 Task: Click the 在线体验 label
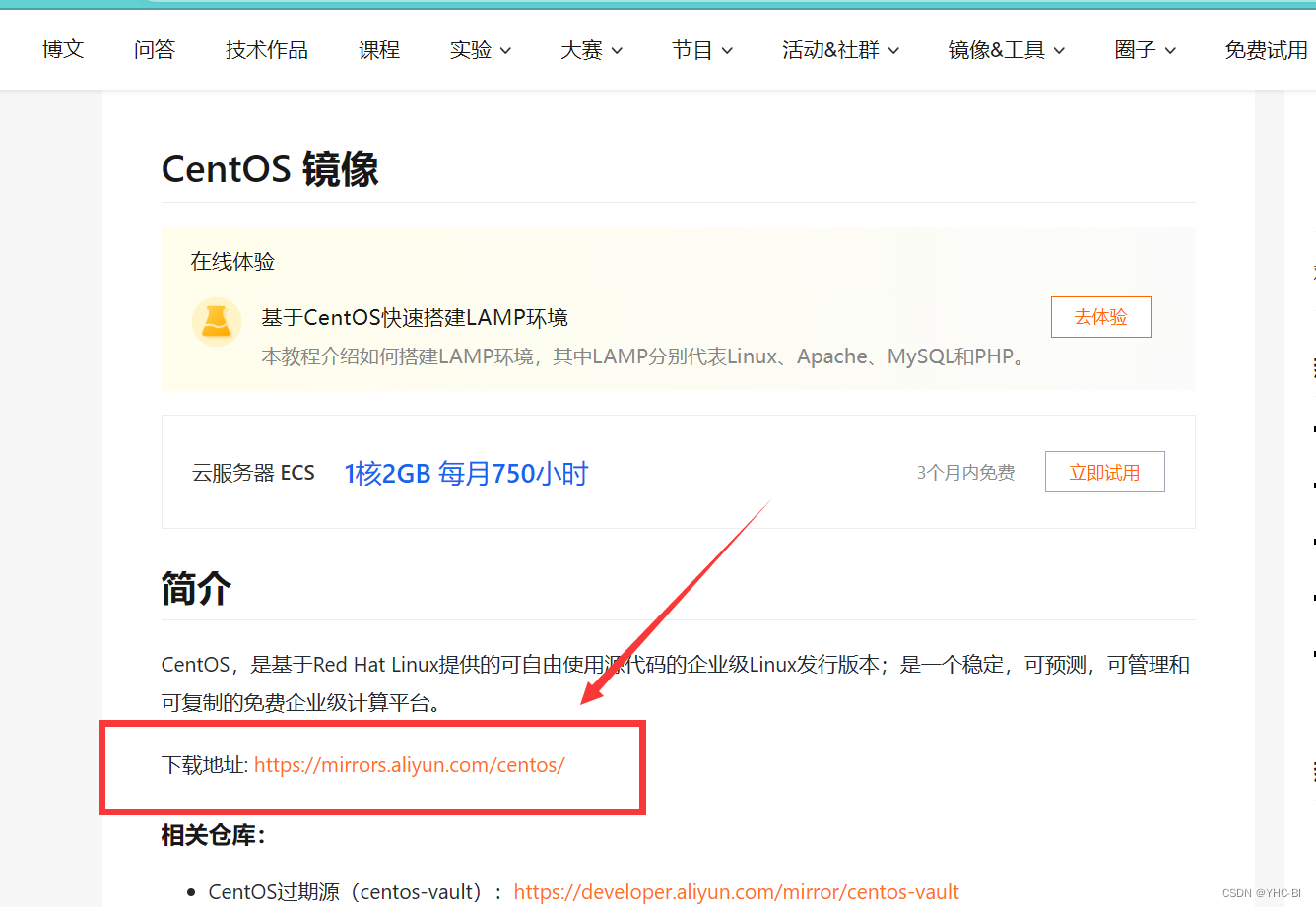[x=232, y=262]
